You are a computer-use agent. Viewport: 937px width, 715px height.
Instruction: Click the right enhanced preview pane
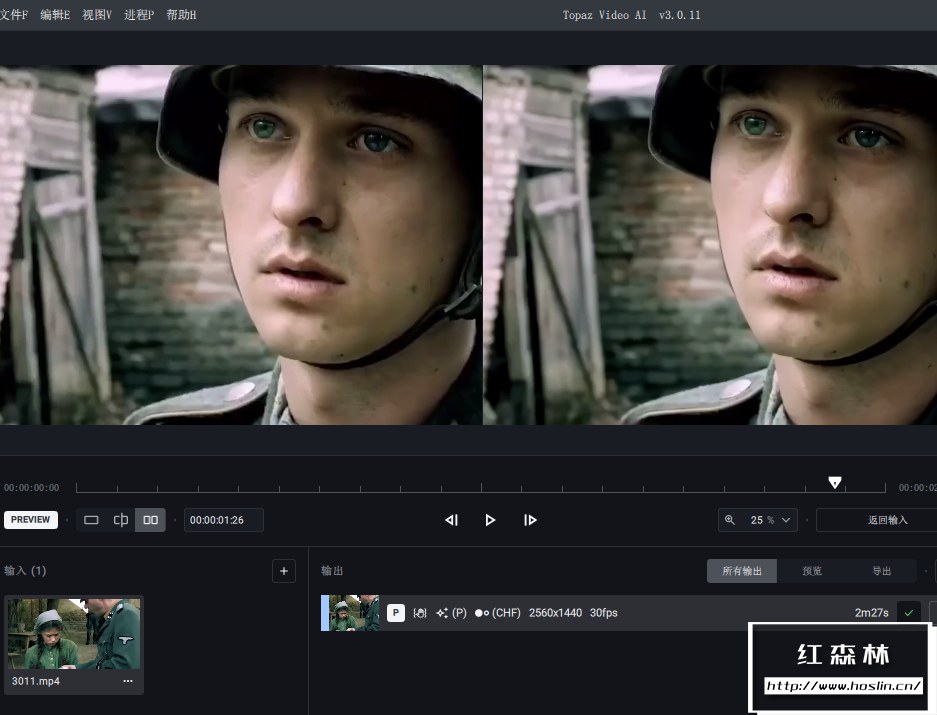[x=710, y=245]
